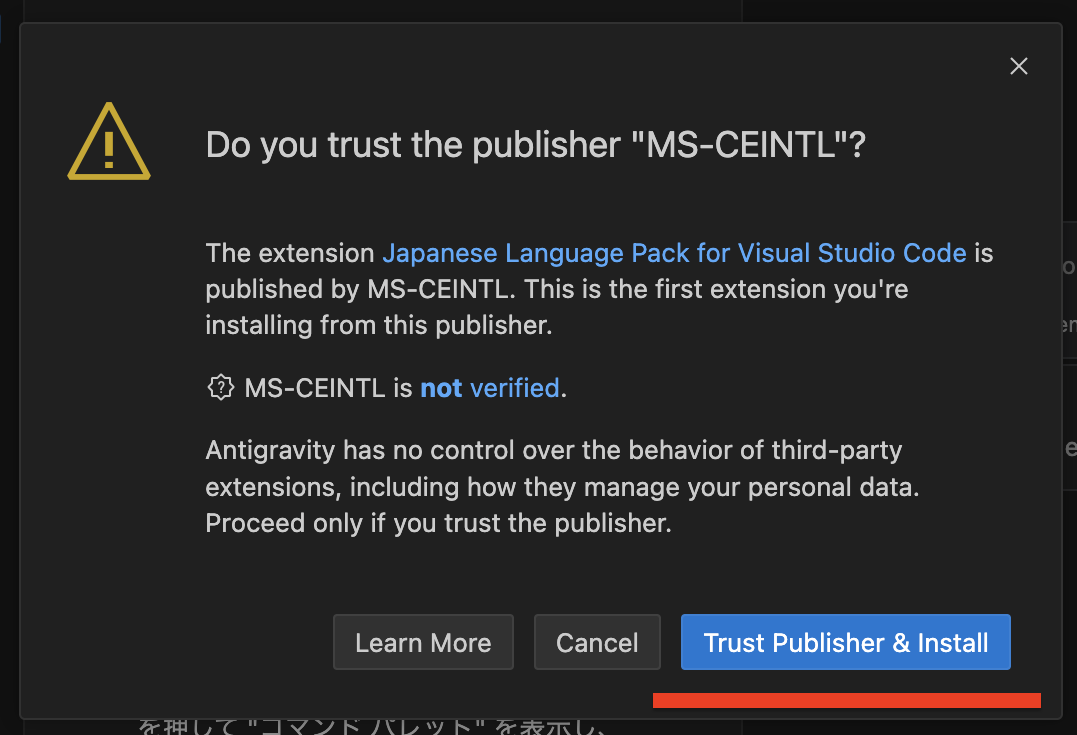The image size is (1077, 735).
Task: Click the "published by MS-CEINTL" sentence
Action: point(360,289)
